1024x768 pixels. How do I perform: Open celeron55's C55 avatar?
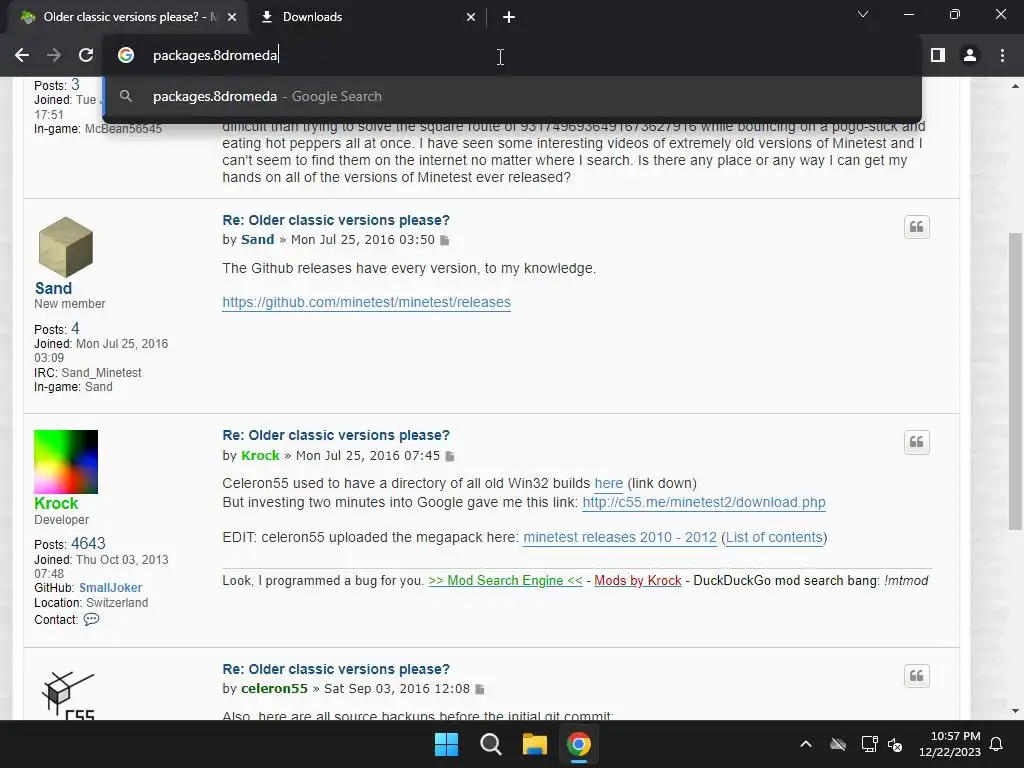69,696
